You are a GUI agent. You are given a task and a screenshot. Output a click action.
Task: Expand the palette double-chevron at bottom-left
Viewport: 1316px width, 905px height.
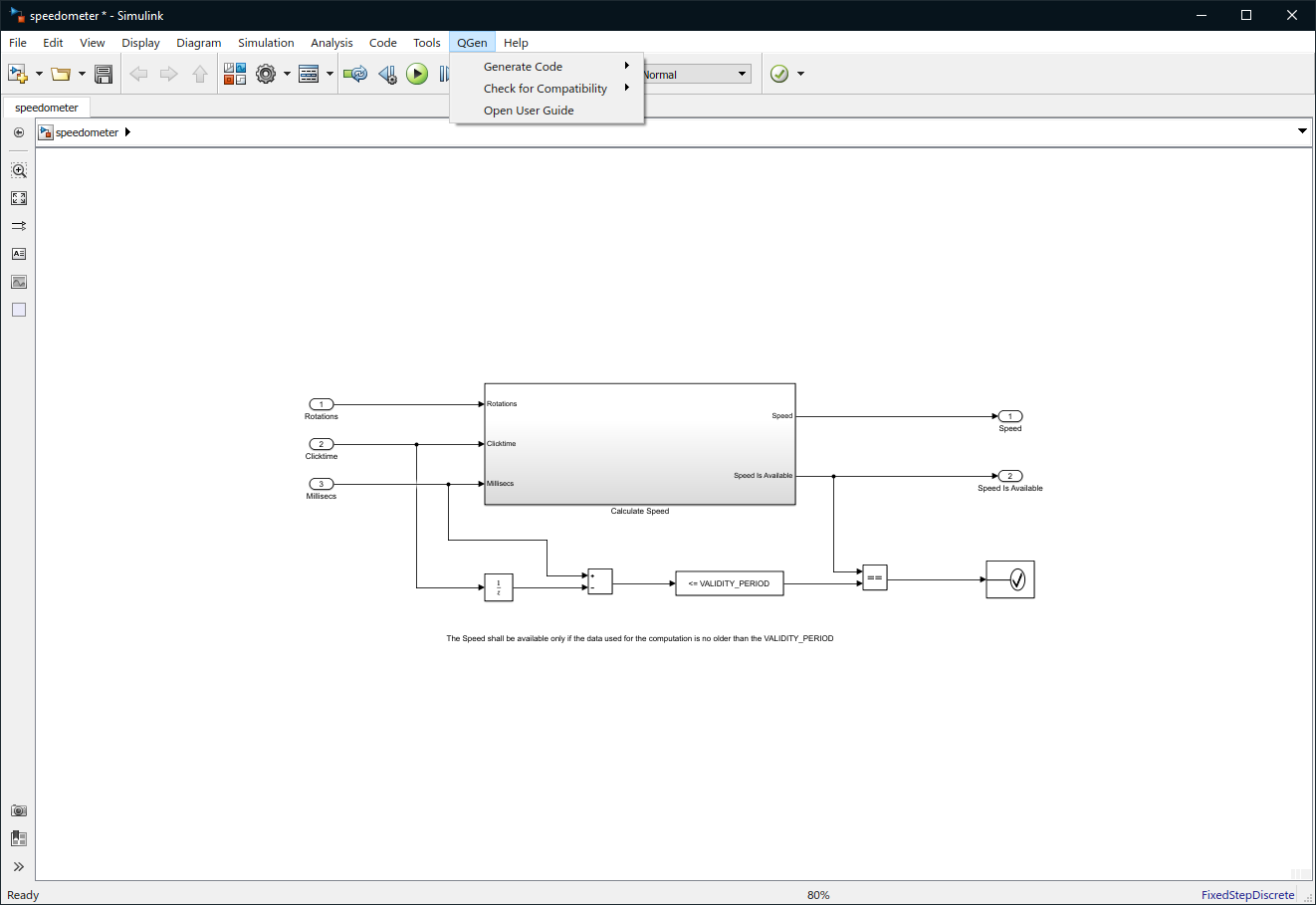[x=19, y=867]
